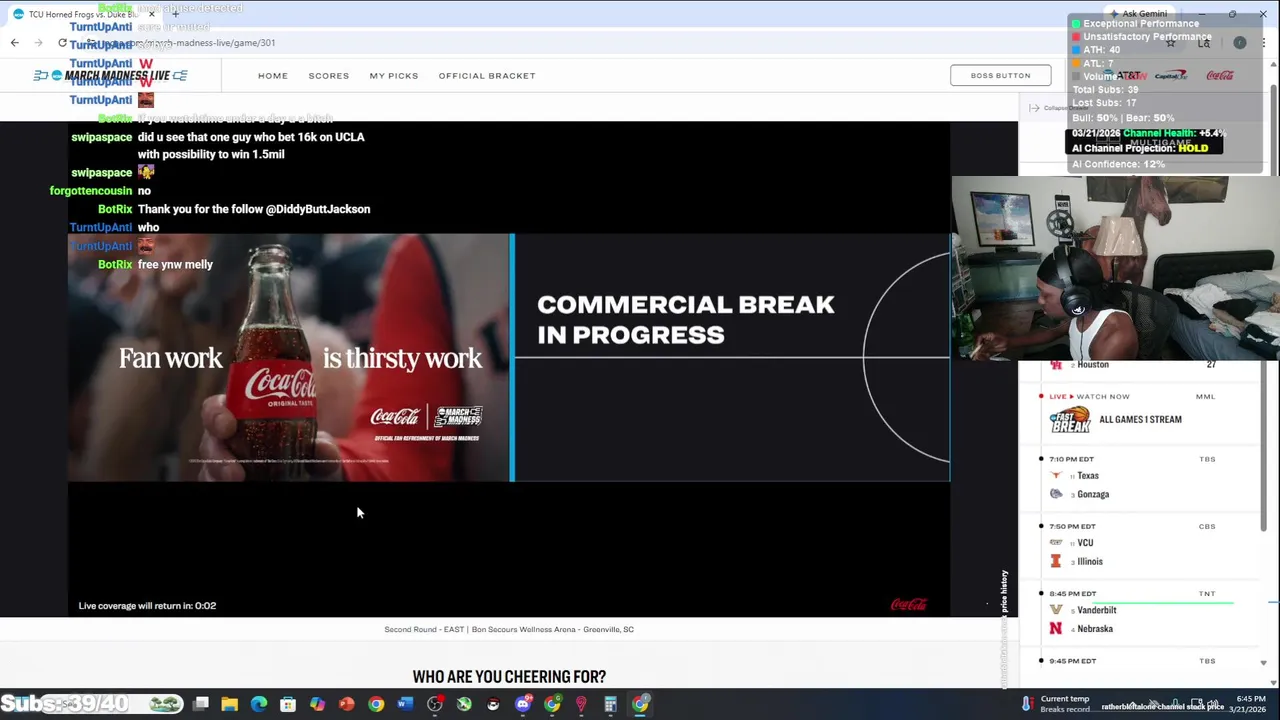This screenshot has height=720, width=1280.
Task: Select the Gonzaga team row
Action: (x=1092, y=494)
